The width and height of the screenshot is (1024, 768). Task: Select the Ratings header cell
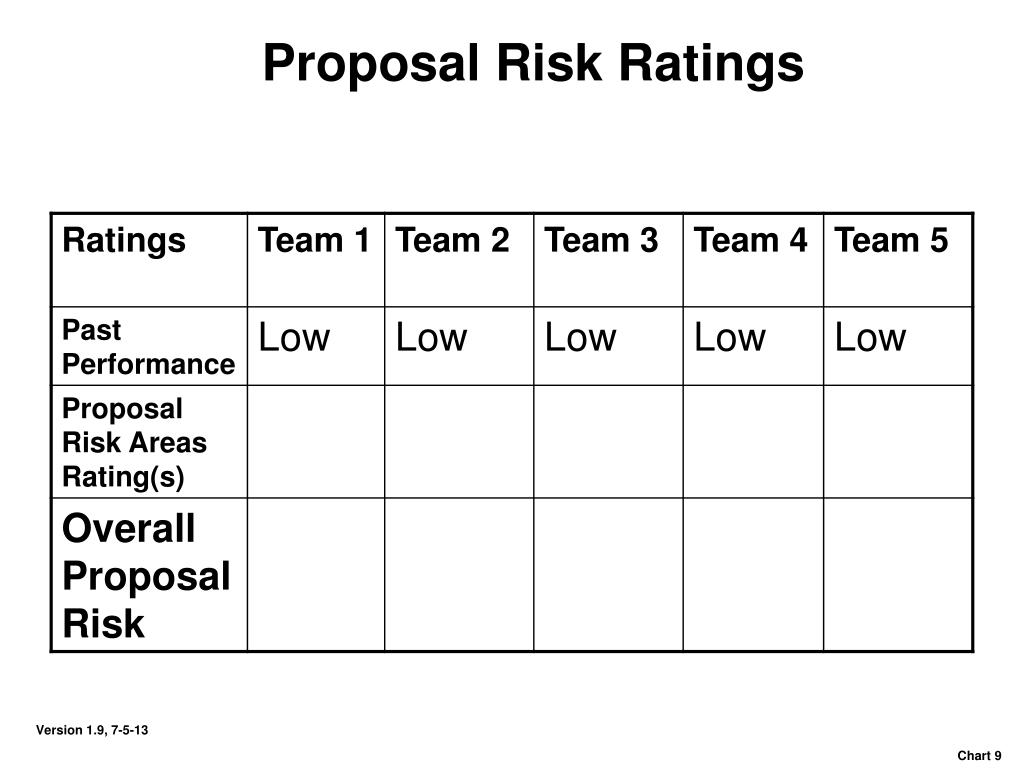pyautogui.click(x=150, y=260)
